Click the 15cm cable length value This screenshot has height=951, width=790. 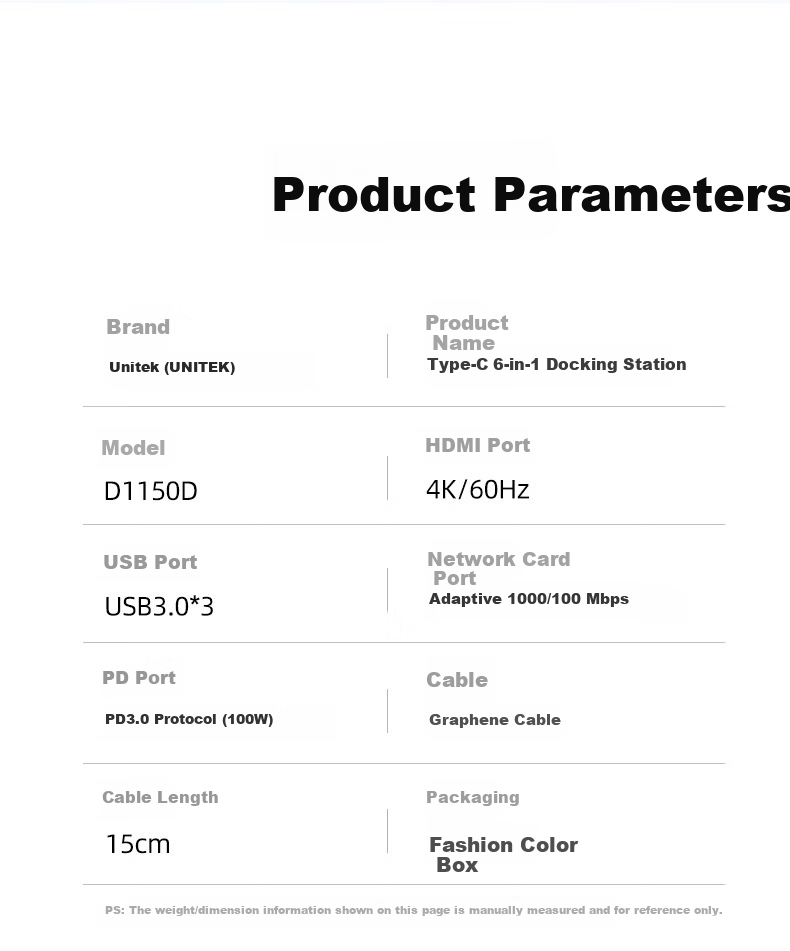[x=138, y=844]
